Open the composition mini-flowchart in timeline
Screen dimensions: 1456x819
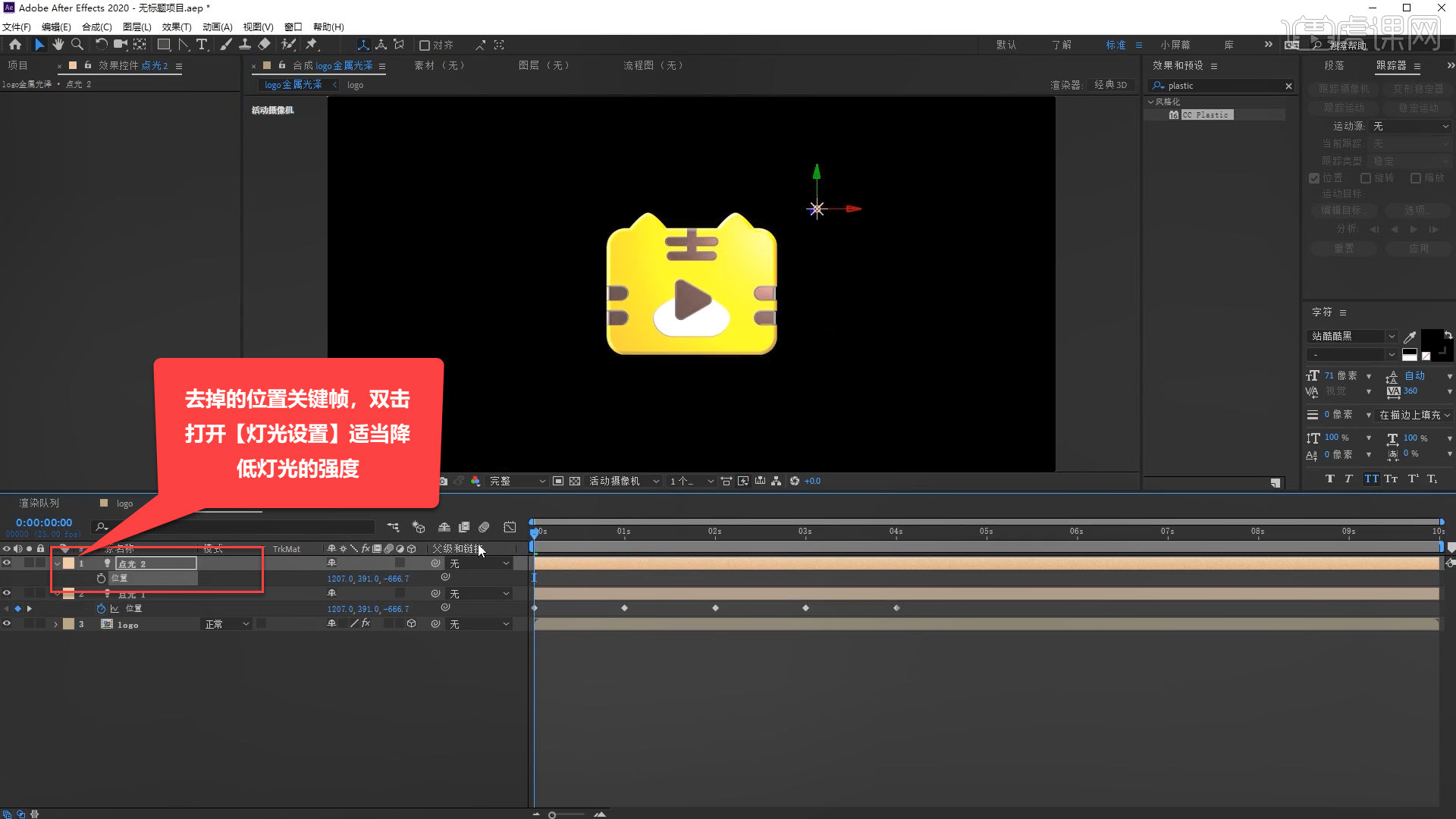pyautogui.click(x=393, y=527)
